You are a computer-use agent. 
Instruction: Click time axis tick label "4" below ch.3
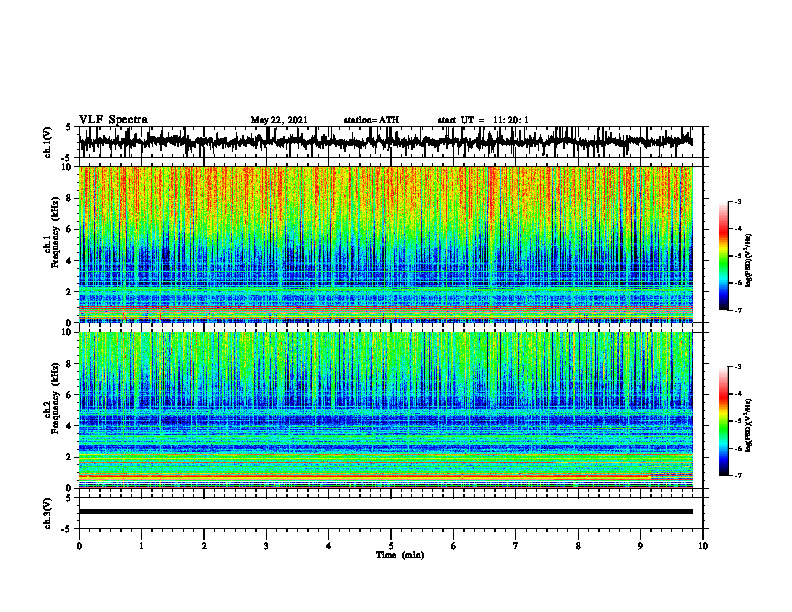click(x=329, y=546)
